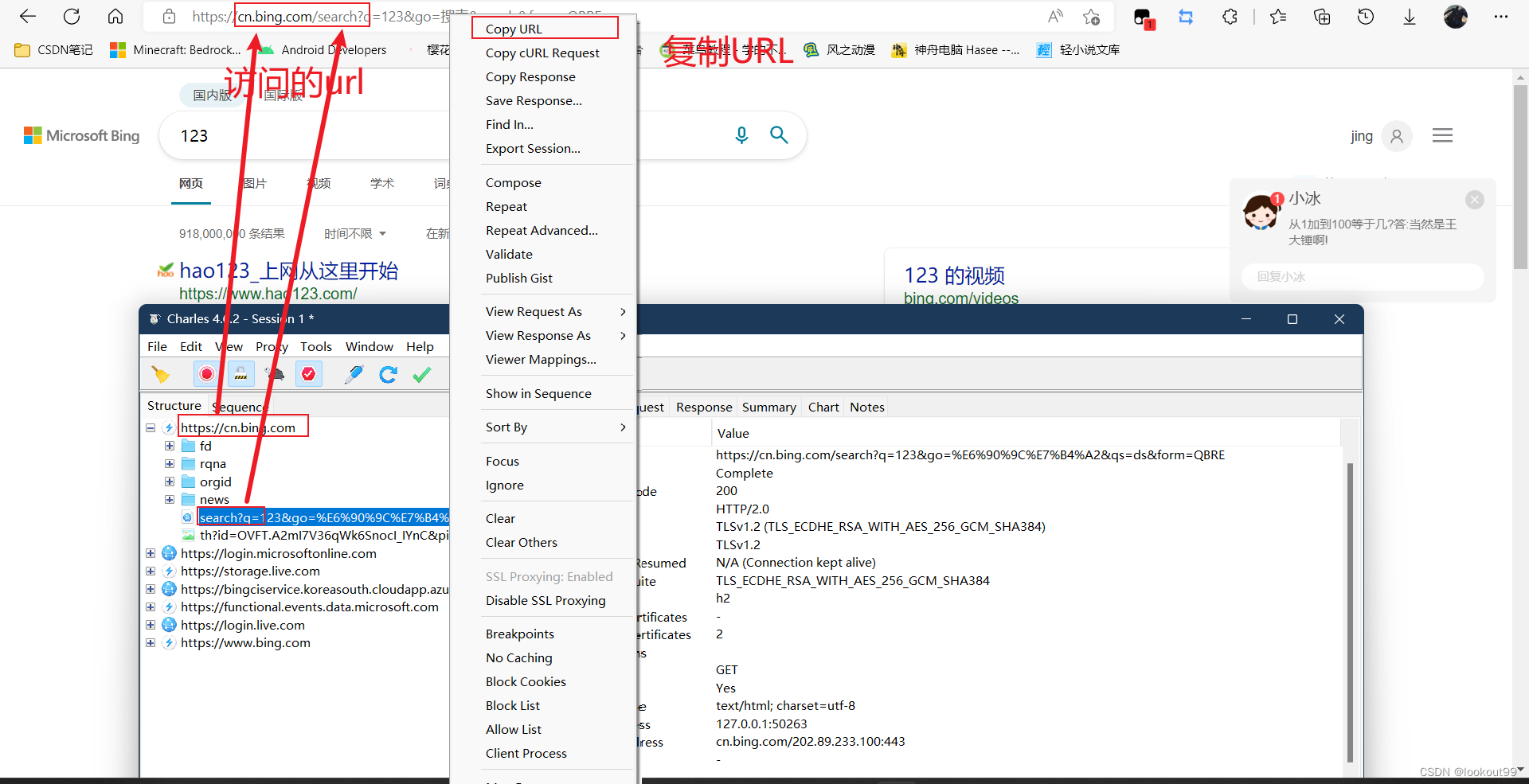
Task: Open the Favorites list icon in browser toolbar
Action: 1278,16
